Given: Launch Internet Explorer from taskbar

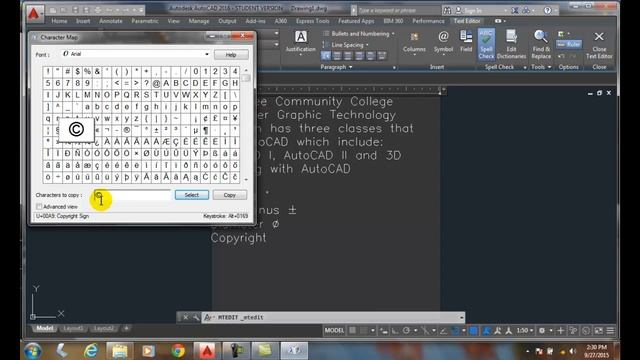Looking at the screenshot, I should tap(91, 351).
